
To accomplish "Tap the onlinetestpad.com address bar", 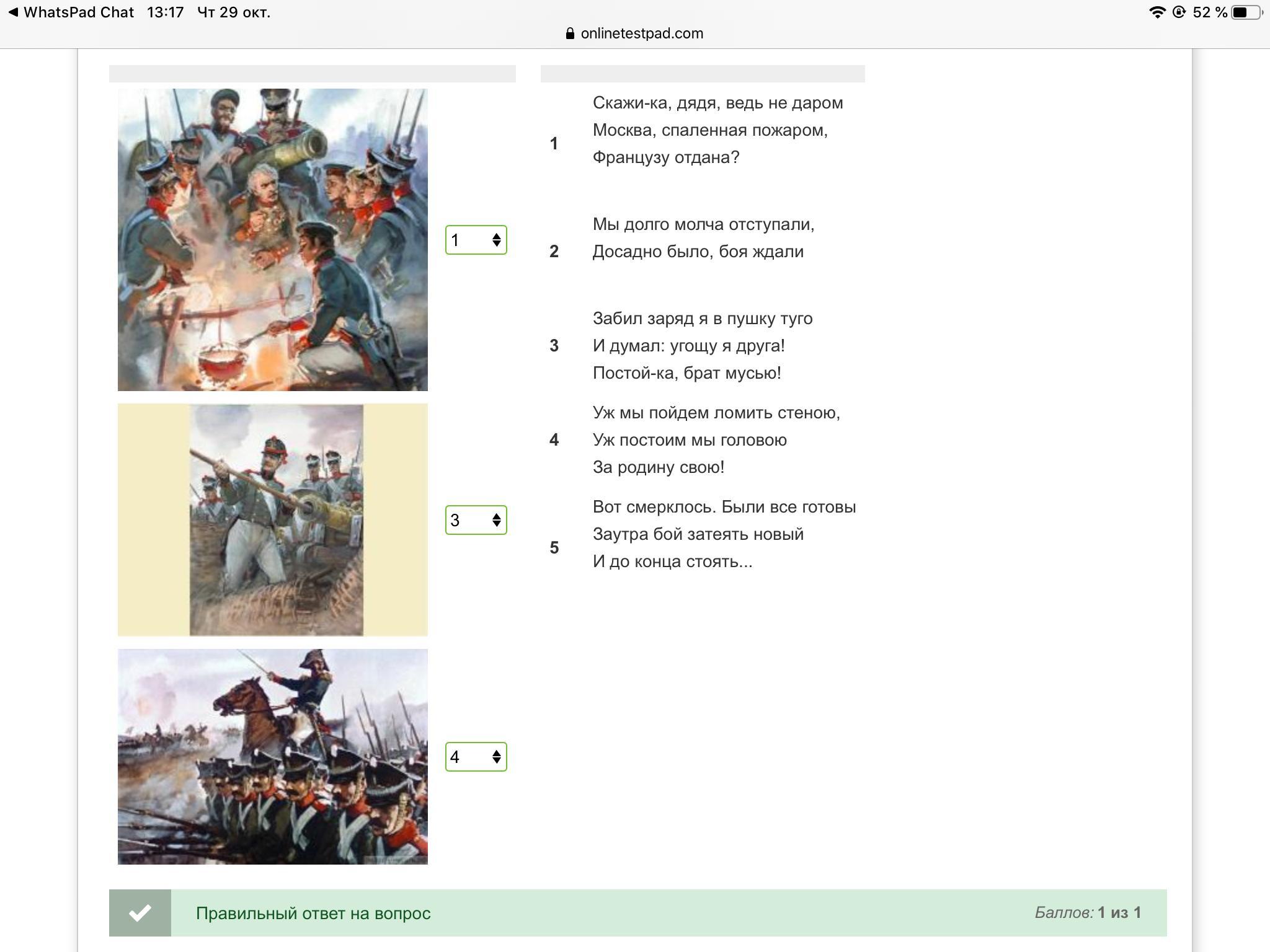I will click(x=641, y=33).
